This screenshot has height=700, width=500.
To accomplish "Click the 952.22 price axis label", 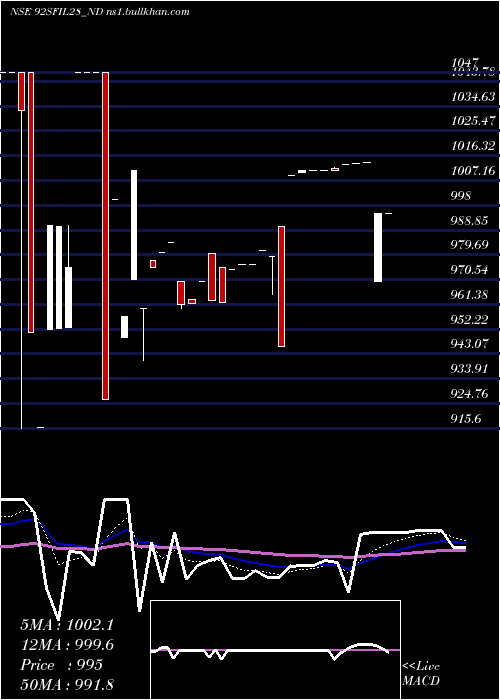I will click(469, 320).
